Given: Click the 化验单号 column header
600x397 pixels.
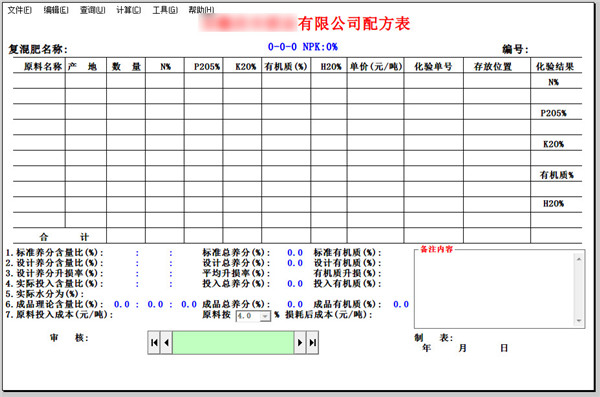Looking at the screenshot, I should click(433, 67).
